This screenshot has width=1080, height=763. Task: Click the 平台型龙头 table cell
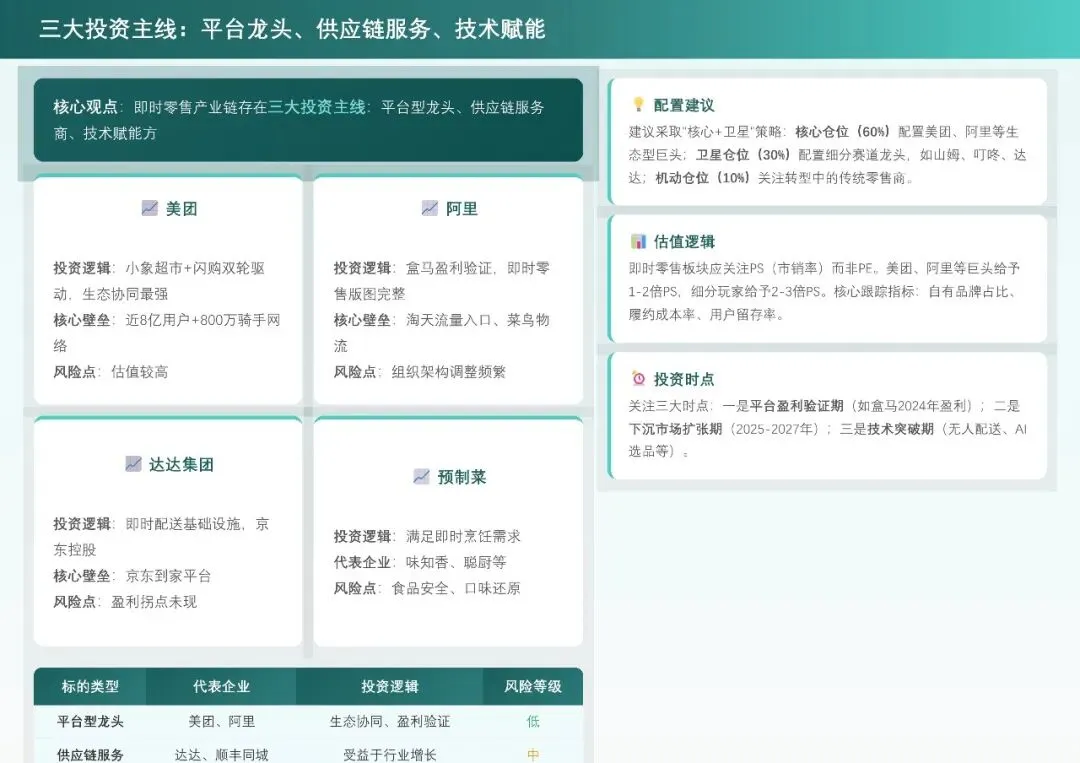pos(90,722)
